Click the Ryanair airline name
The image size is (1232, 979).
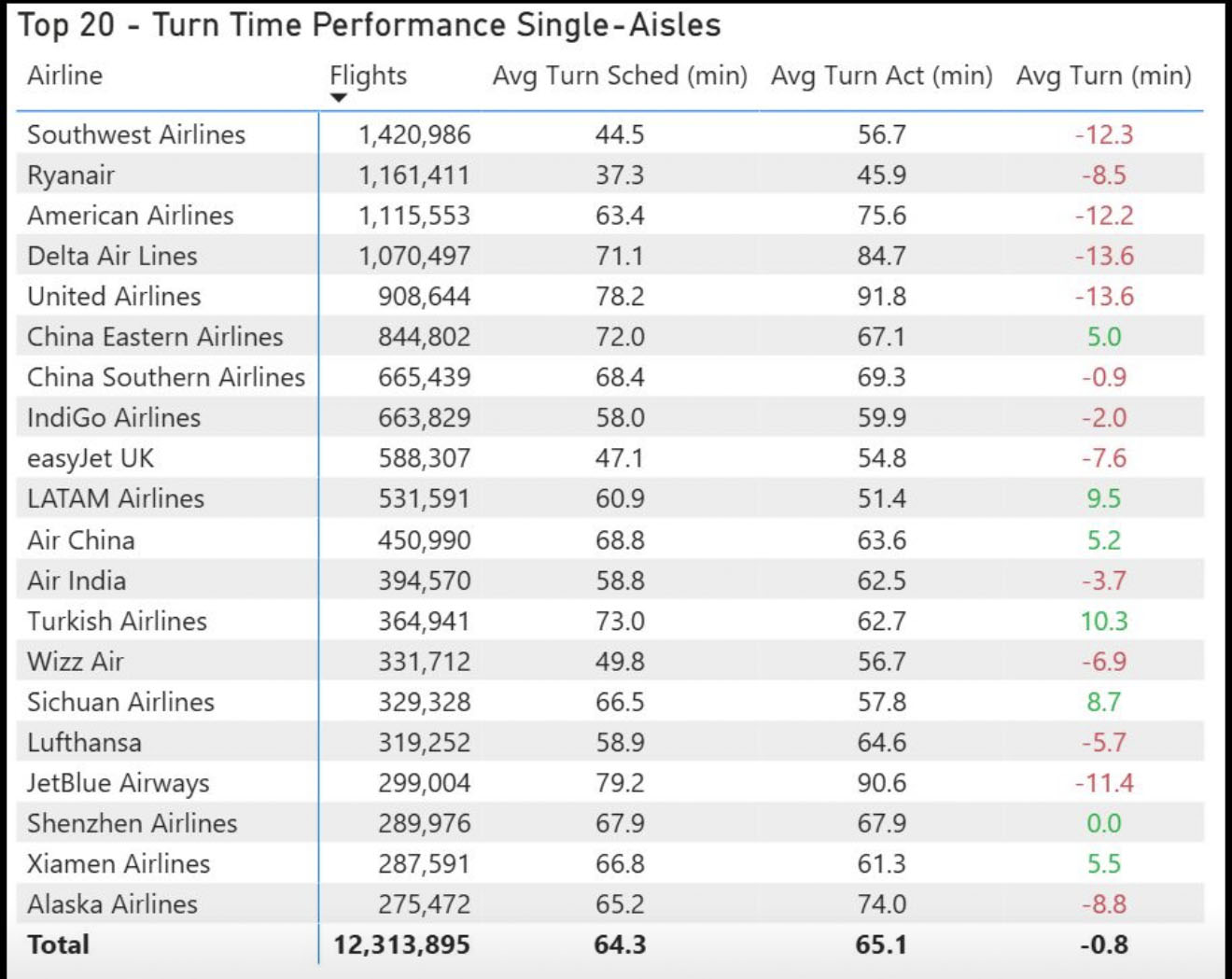click(71, 175)
